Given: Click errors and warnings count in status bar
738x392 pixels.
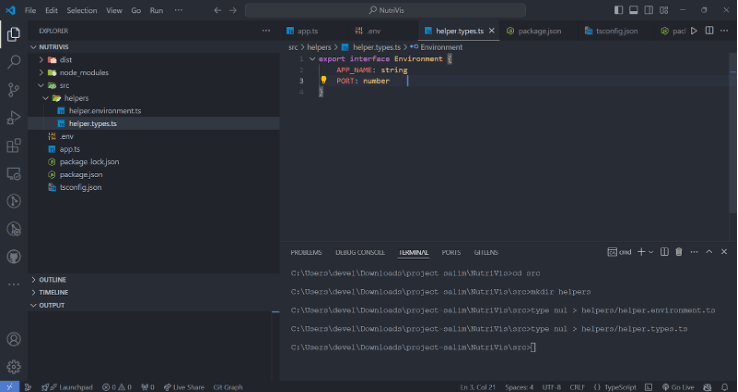Looking at the screenshot, I should click(117, 387).
